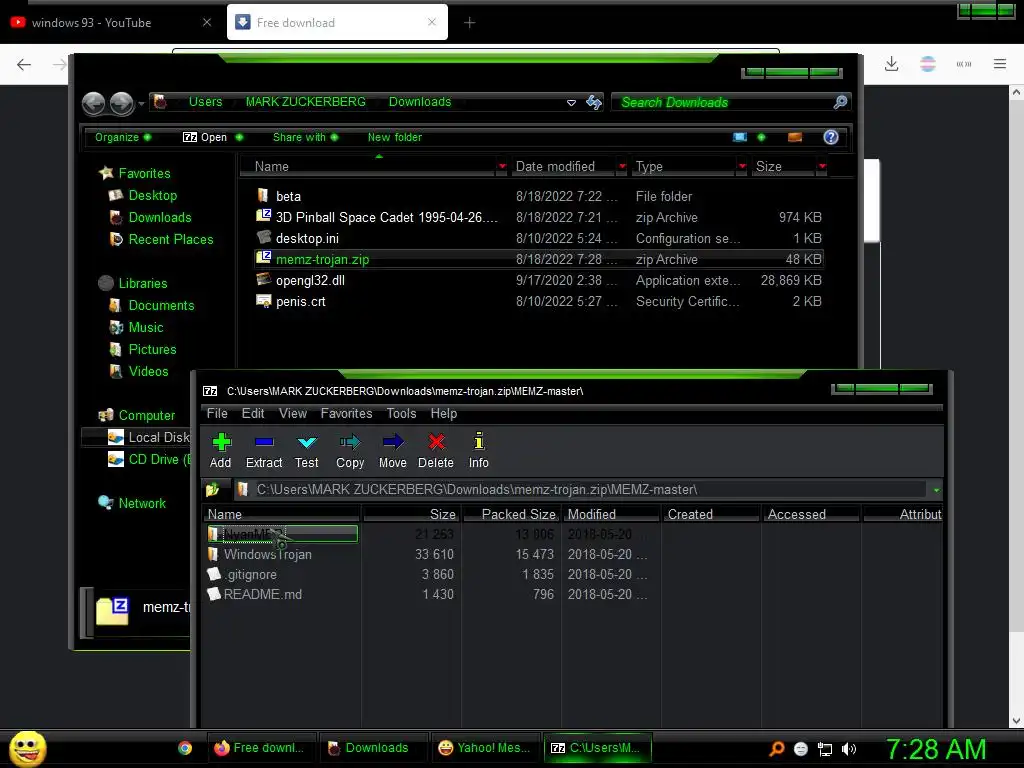This screenshot has height=768, width=1024.
Task: Close the windows 93 YouTube tab
Action: pyautogui.click(x=207, y=22)
